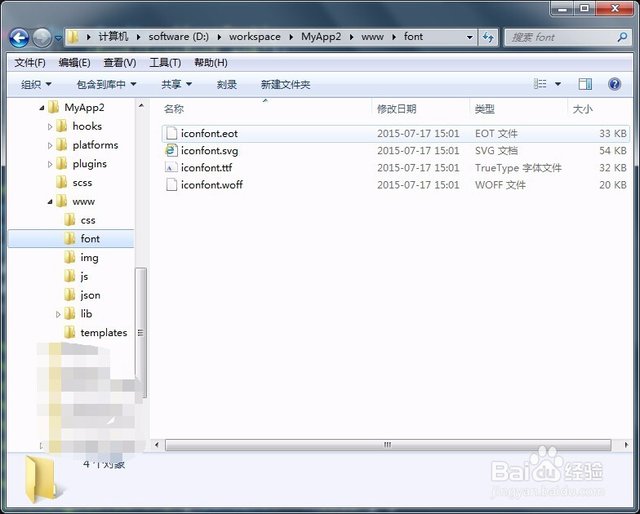Select the iconfont.woff file icon

click(171, 185)
